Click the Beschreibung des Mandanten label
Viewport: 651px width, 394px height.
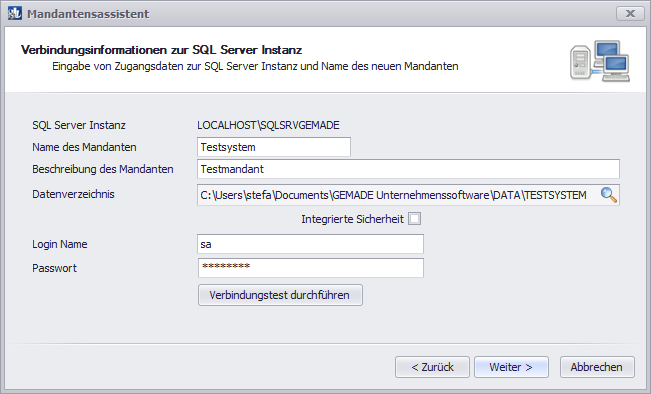[x=103, y=169]
